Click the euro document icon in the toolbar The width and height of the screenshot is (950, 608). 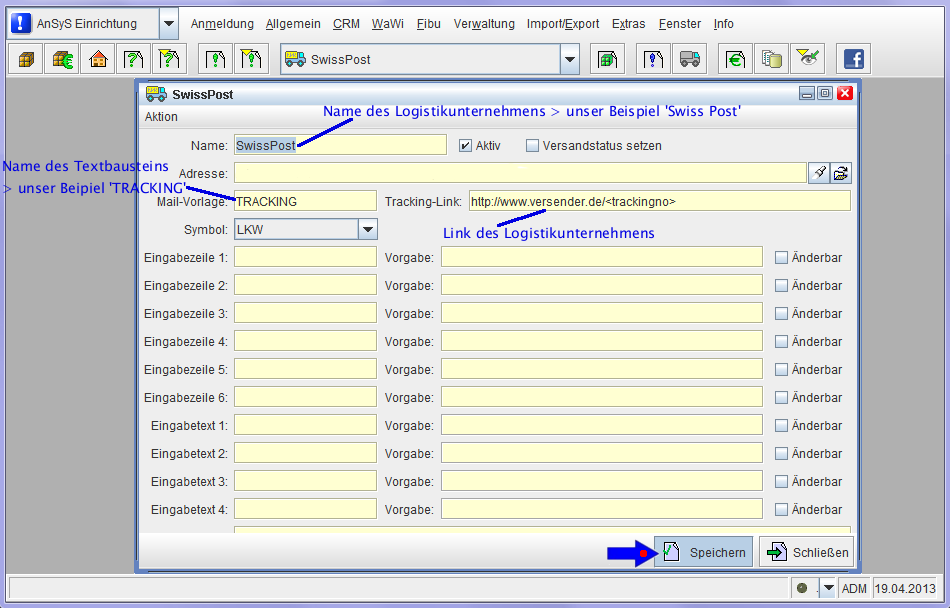(x=735, y=59)
